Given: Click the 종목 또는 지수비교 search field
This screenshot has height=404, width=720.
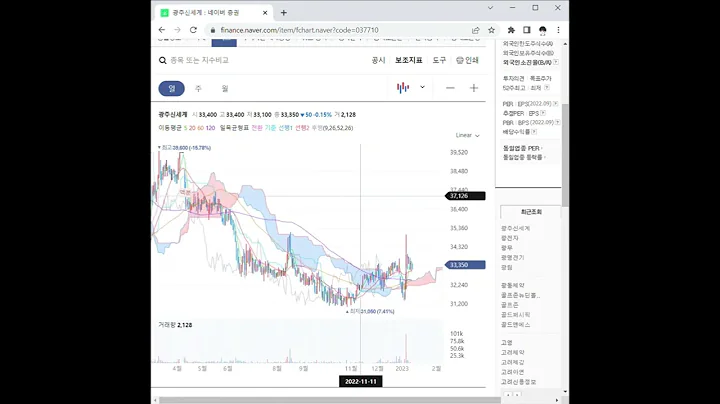Looking at the screenshot, I should coord(199,60).
